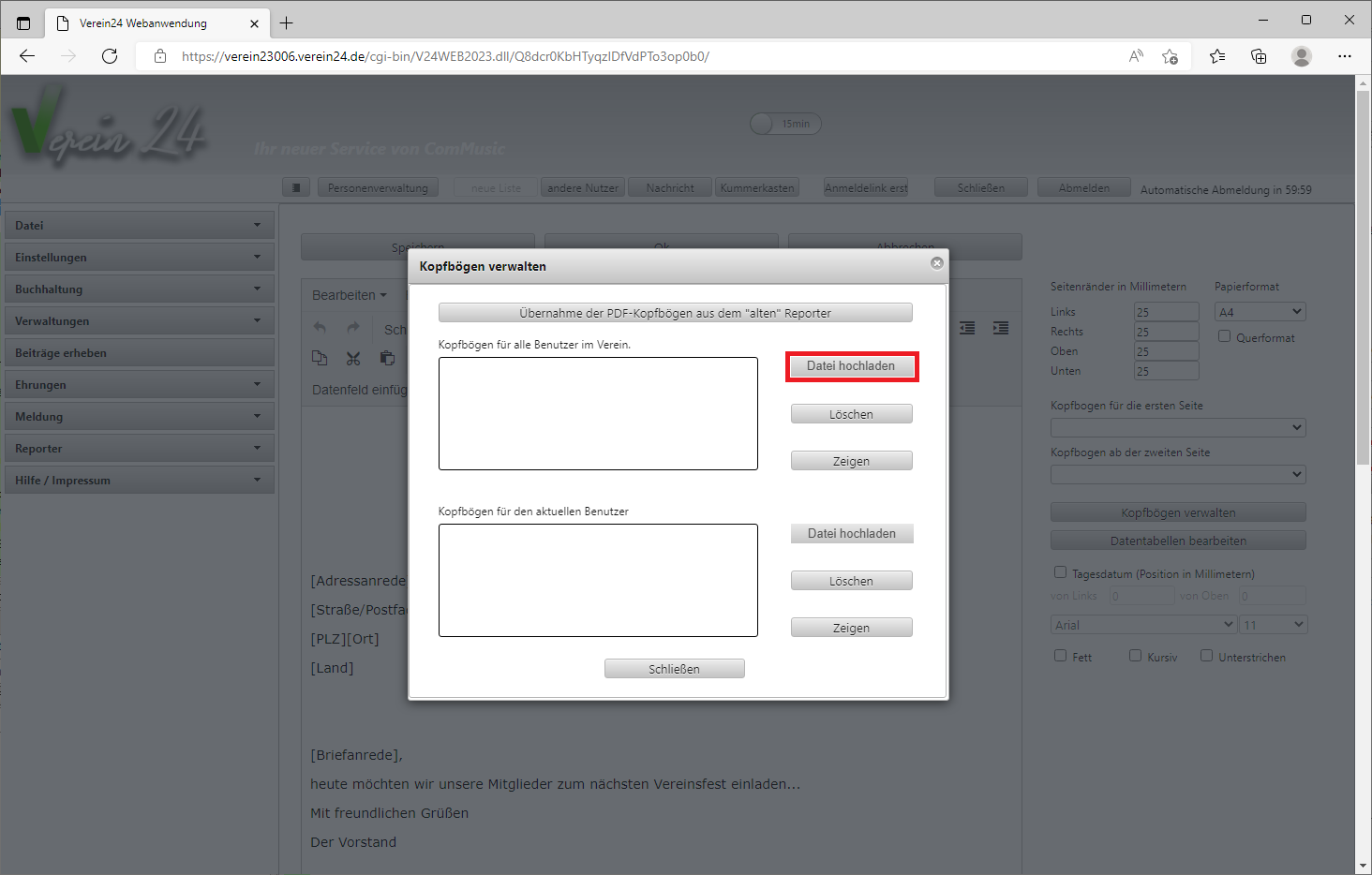Click the copy icon in editor

pyautogui.click(x=320, y=358)
